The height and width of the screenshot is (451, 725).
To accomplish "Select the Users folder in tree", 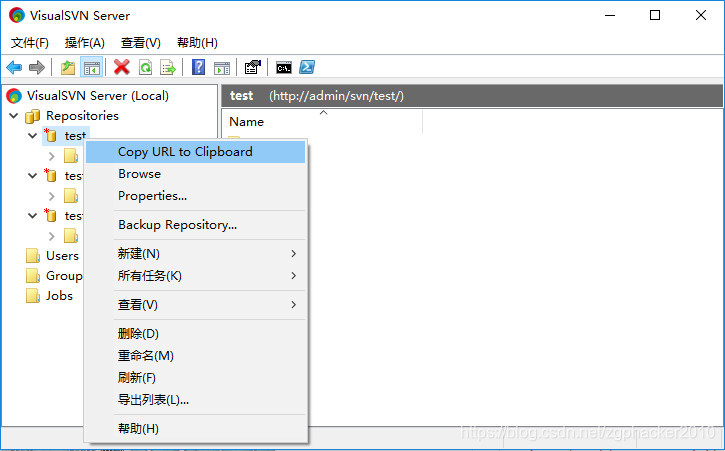I will pos(62,256).
